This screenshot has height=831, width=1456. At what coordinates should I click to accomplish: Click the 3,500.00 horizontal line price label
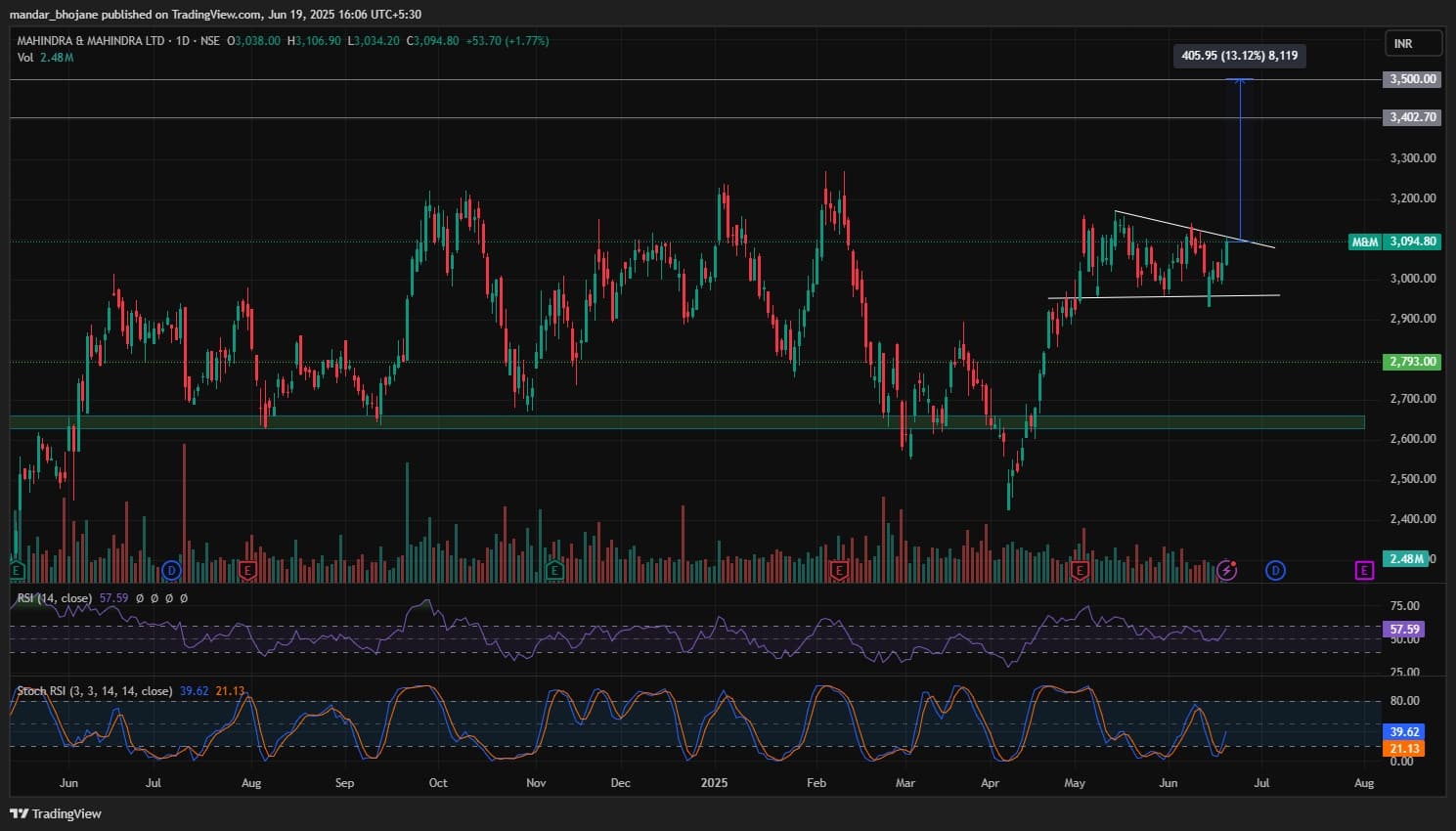1412,79
